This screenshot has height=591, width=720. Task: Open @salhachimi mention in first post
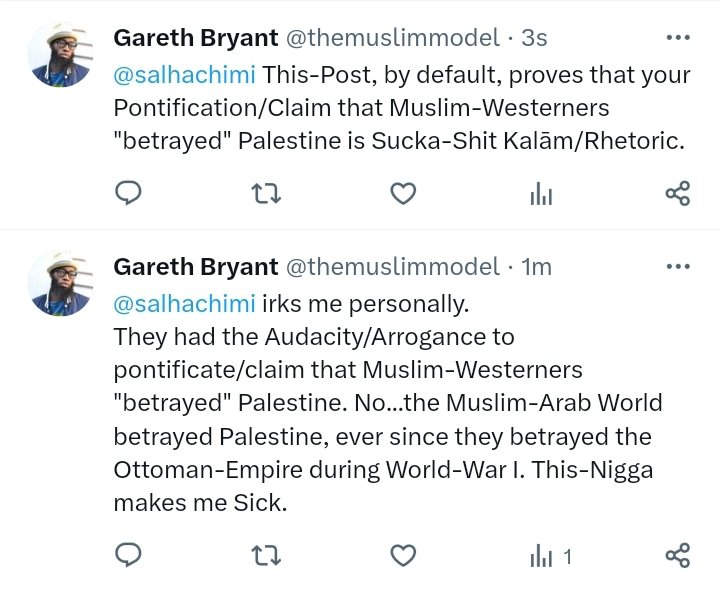click(x=184, y=73)
